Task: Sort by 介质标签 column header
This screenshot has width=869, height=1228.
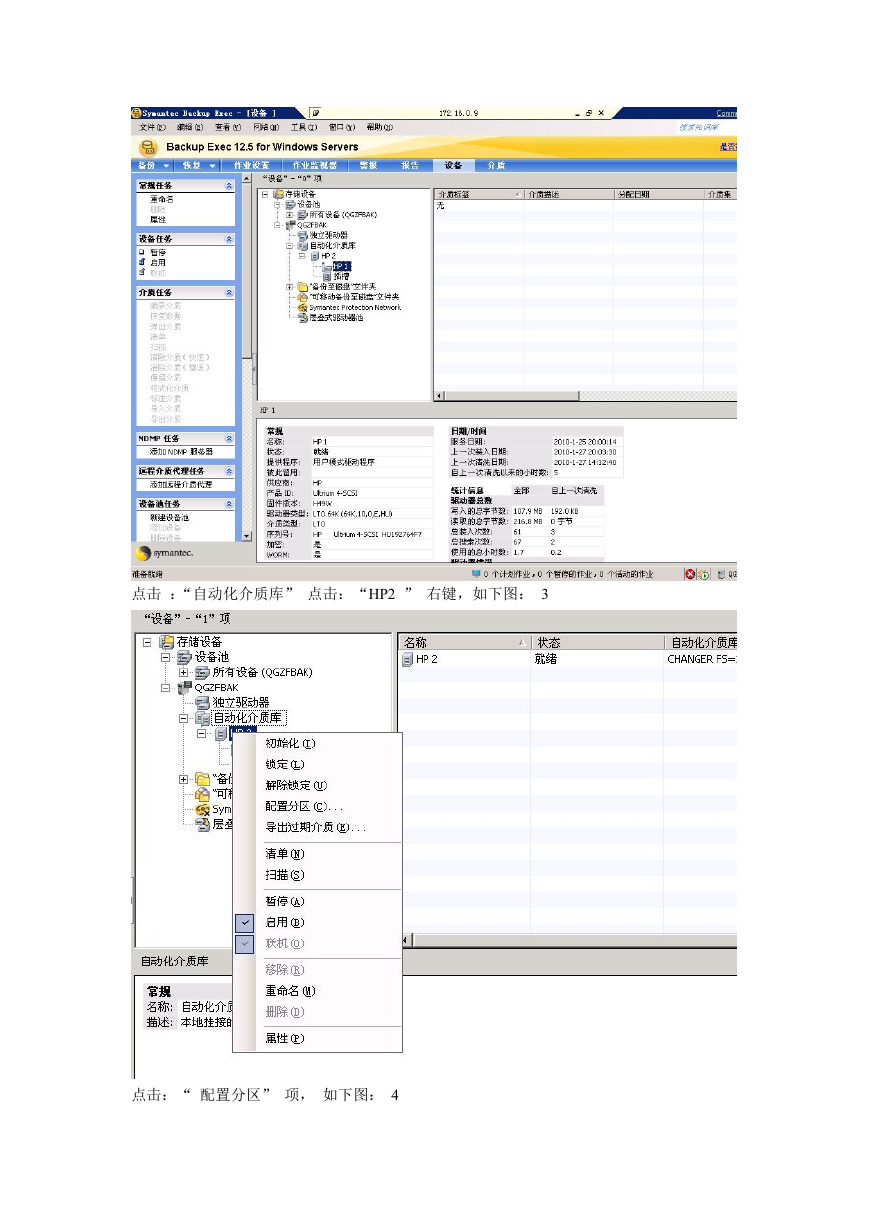Action: (479, 194)
